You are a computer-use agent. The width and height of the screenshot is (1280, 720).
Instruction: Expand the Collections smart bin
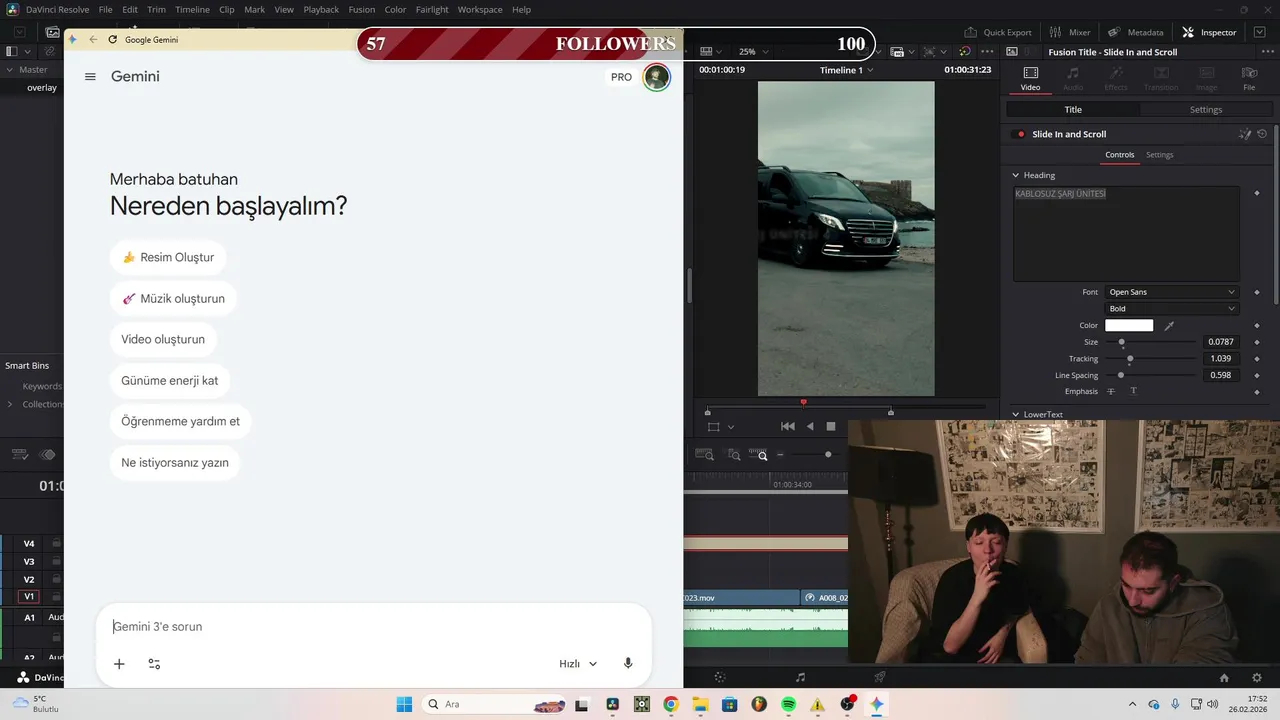(x=10, y=404)
